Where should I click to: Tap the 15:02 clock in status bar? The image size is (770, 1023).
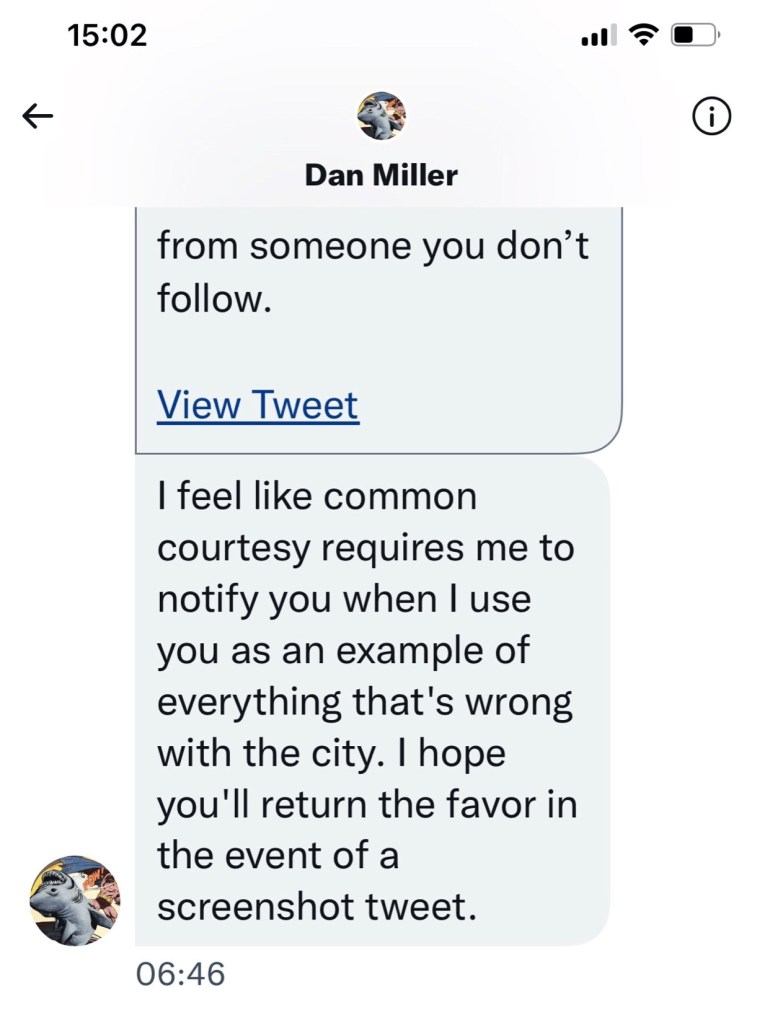tap(107, 36)
